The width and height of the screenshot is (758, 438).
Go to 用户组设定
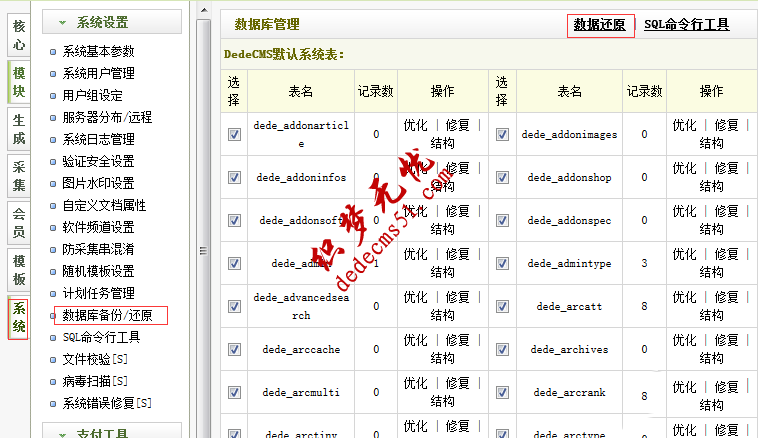click(92, 95)
